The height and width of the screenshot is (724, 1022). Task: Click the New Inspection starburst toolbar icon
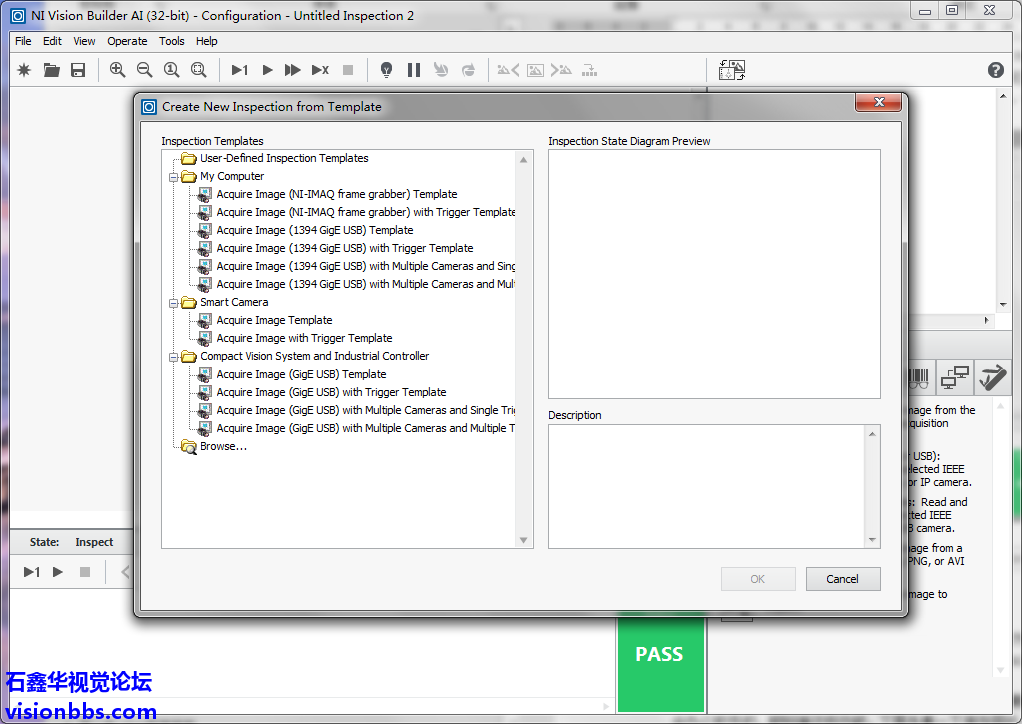click(25, 70)
